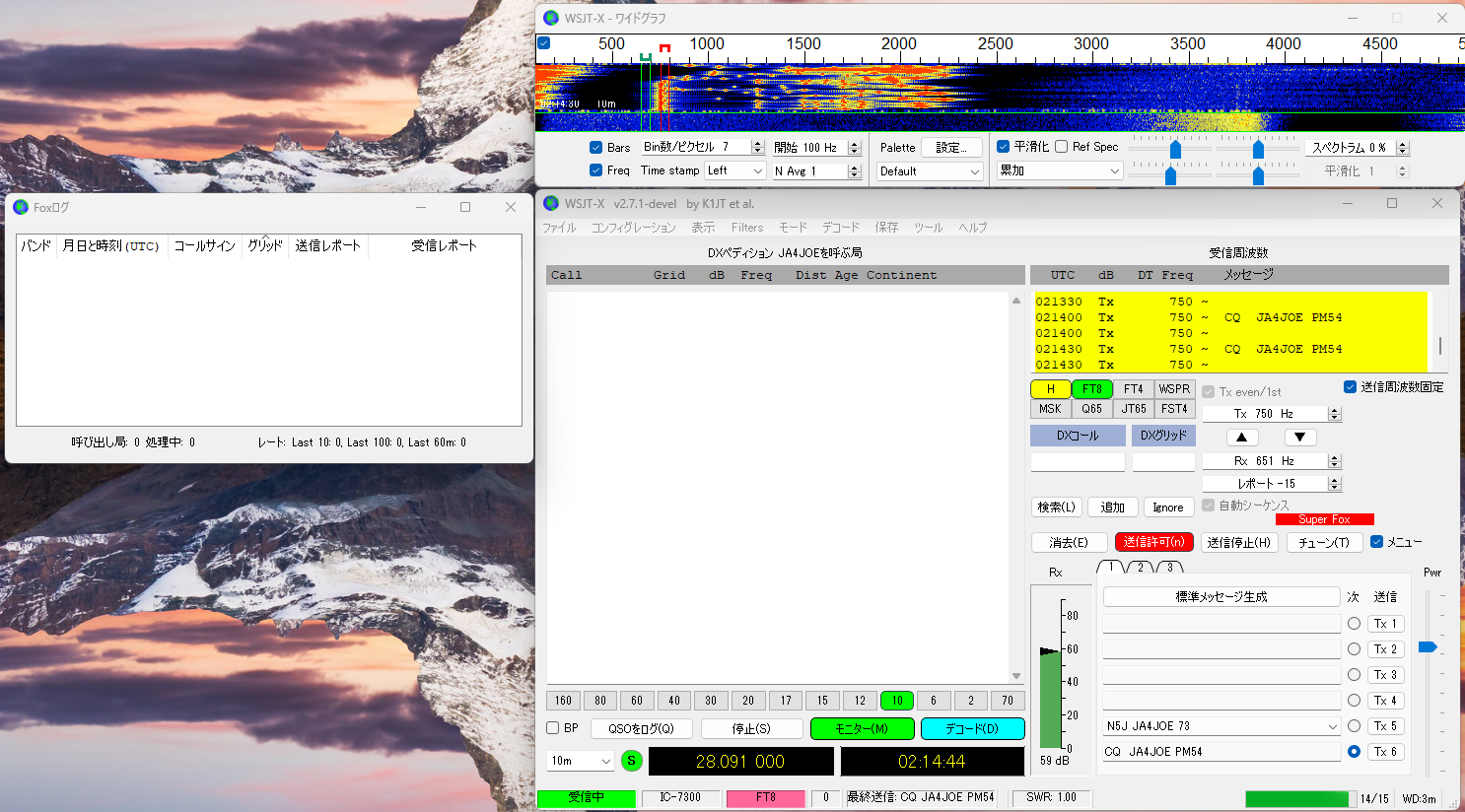Screen dimensions: 1465x812
Task: Click the 送信許可(n) enable Tx button
Action: [x=1154, y=542]
